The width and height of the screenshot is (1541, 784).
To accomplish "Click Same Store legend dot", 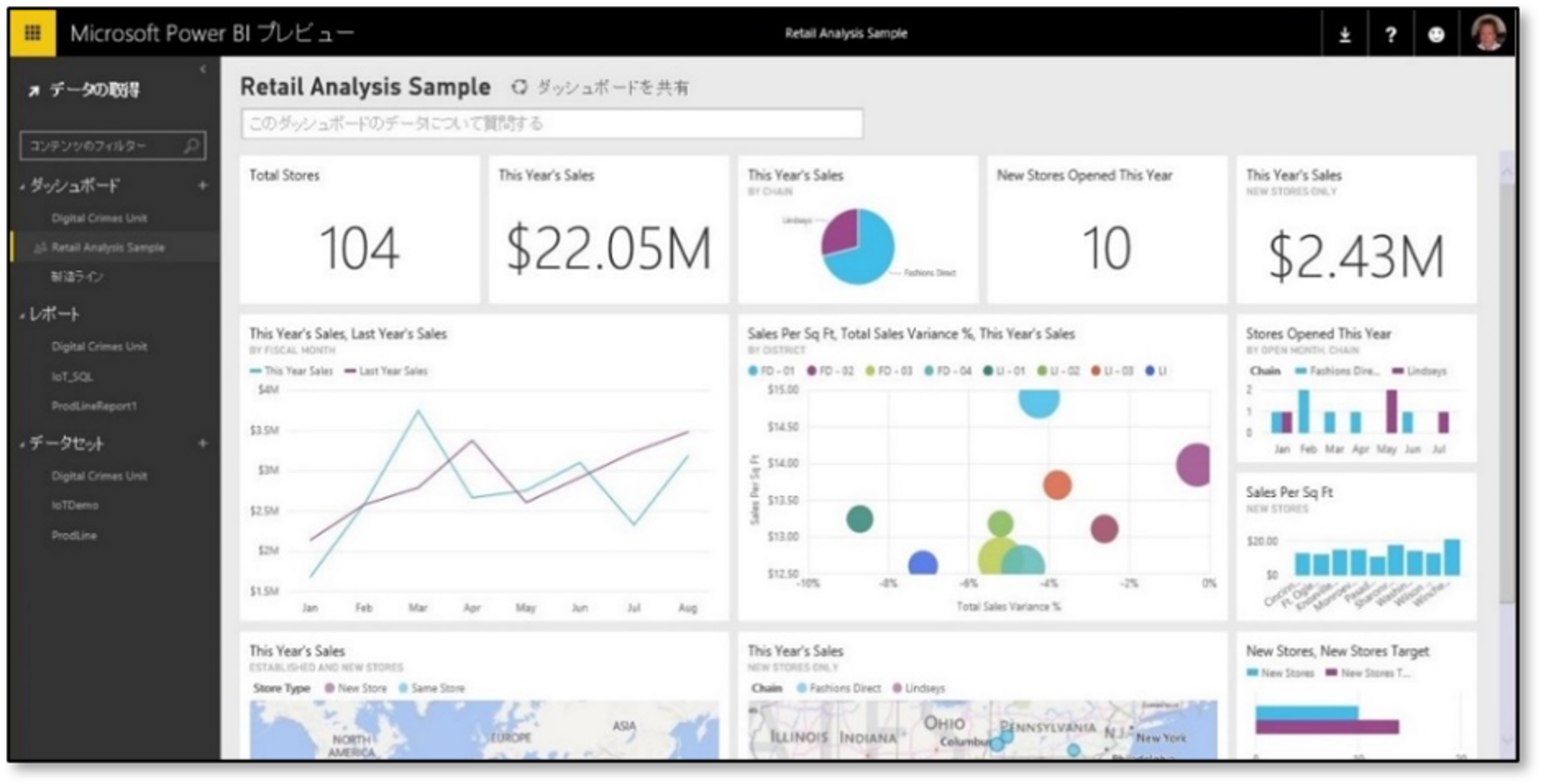I will pyautogui.click(x=404, y=688).
